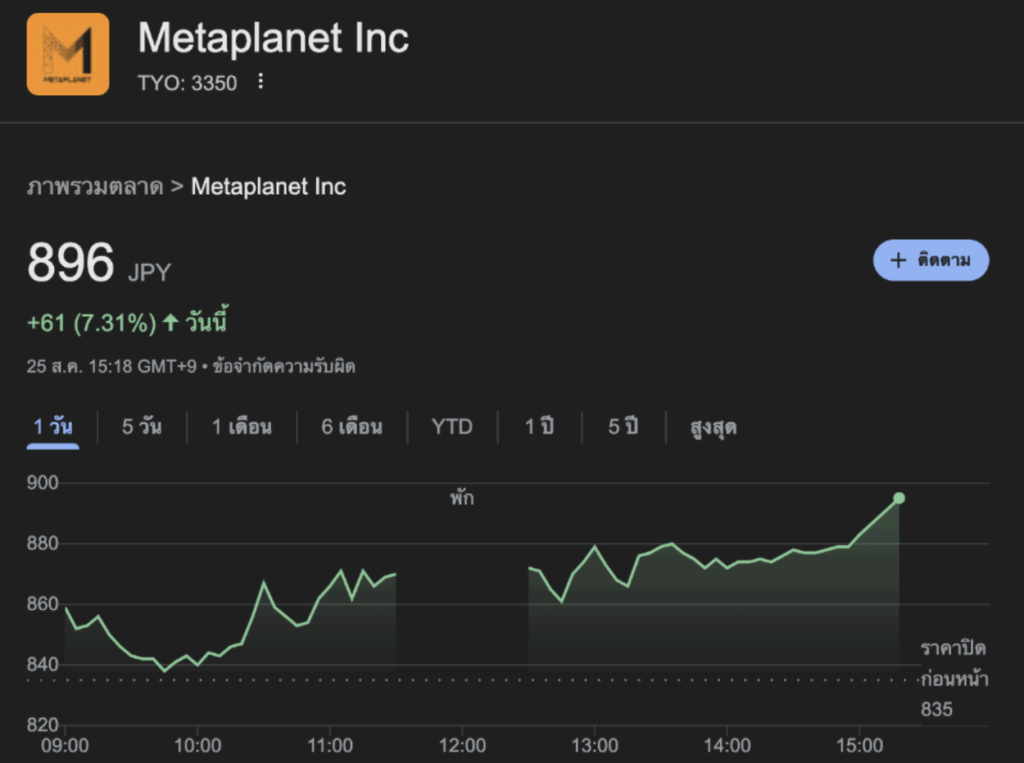Click the ติดตาม follow button
Image resolution: width=1024 pixels, height=763 pixels.
click(x=930, y=260)
